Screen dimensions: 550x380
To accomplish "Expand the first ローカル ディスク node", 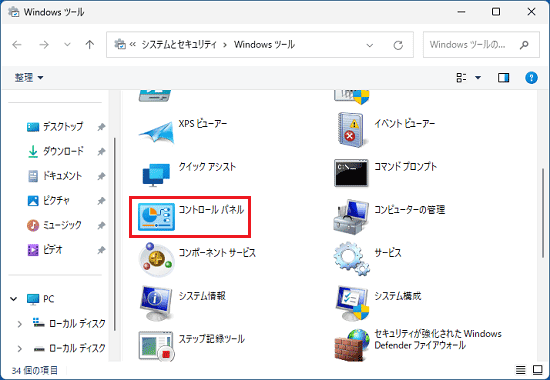I will point(20,324).
